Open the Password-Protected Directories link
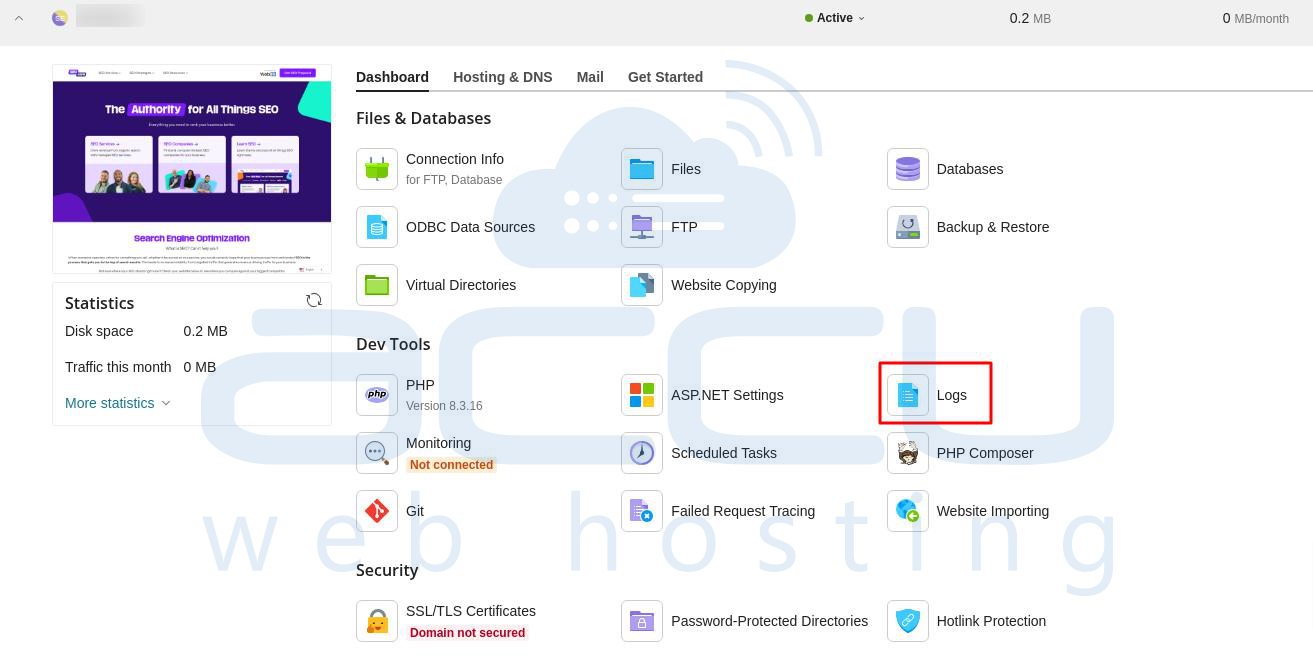The height and width of the screenshot is (656, 1313). tap(769, 621)
